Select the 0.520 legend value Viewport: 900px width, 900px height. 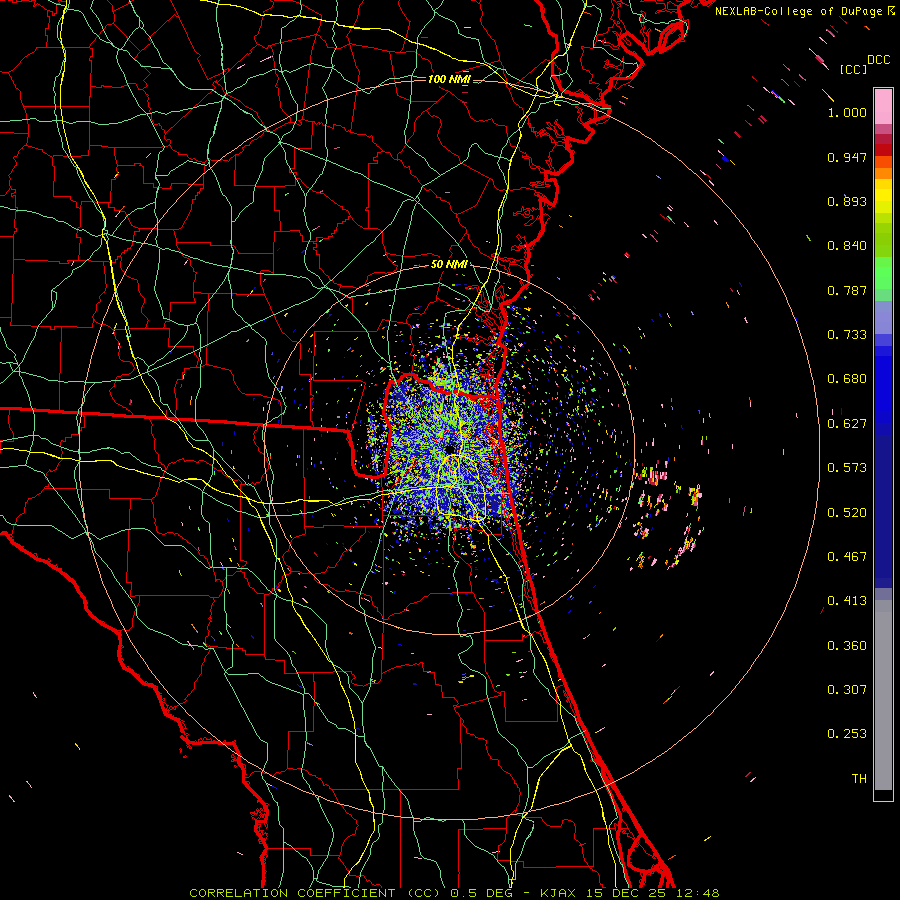pyautogui.click(x=847, y=513)
